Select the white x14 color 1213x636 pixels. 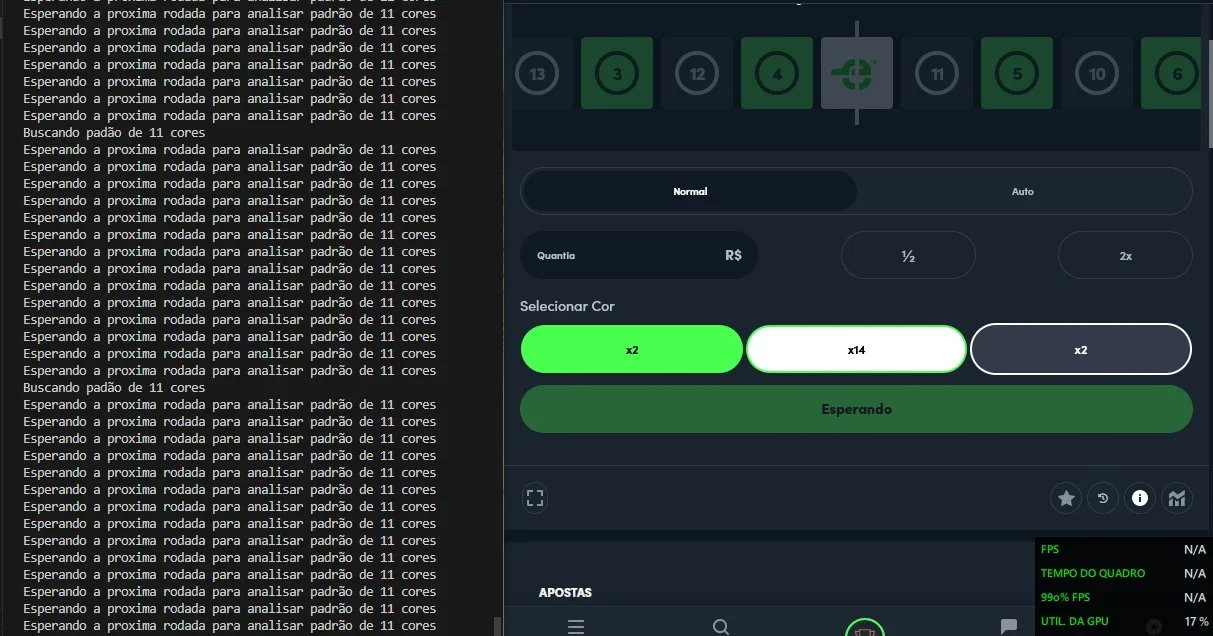point(856,350)
